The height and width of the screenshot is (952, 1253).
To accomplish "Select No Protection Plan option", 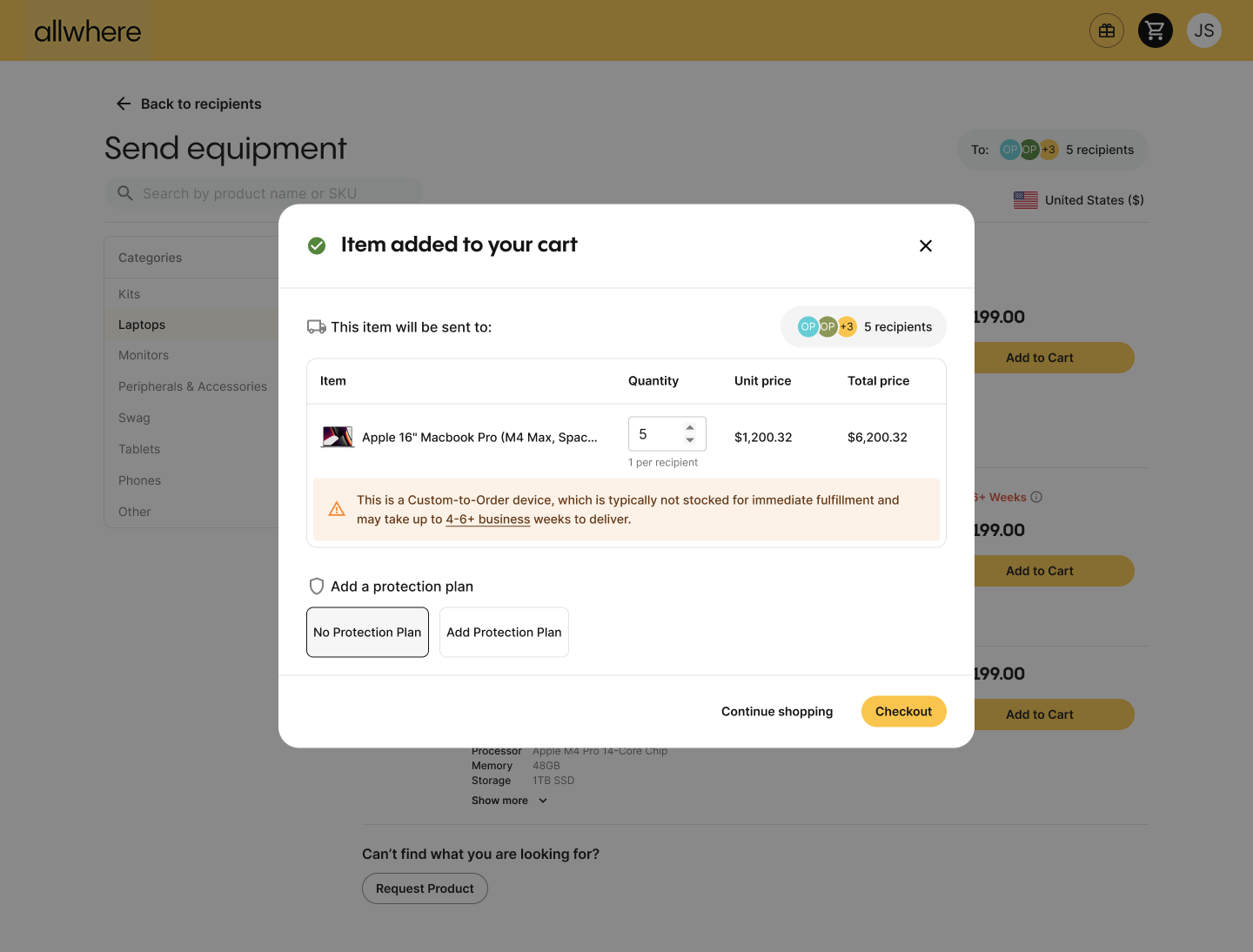I will [x=367, y=633].
